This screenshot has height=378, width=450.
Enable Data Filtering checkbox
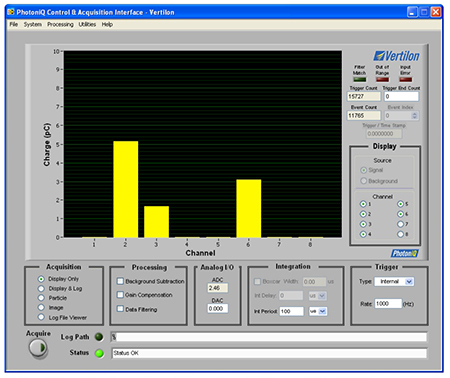click(x=120, y=309)
